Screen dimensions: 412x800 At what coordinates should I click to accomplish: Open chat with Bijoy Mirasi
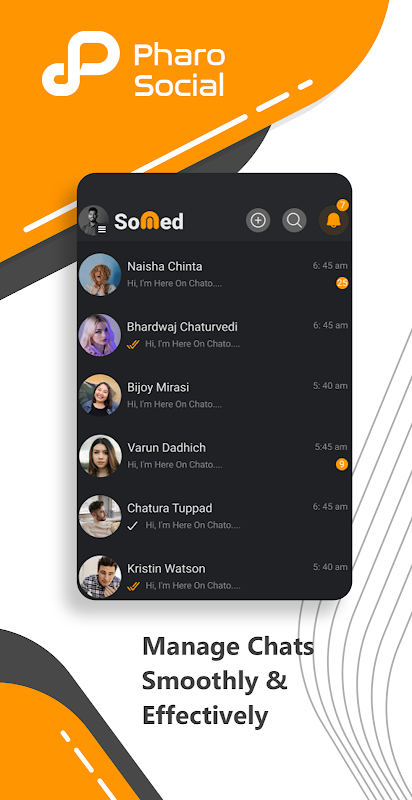click(x=214, y=395)
